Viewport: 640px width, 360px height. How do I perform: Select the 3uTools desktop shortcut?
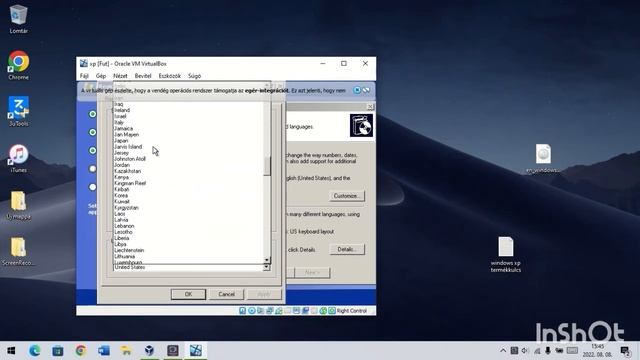(x=18, y=111)
